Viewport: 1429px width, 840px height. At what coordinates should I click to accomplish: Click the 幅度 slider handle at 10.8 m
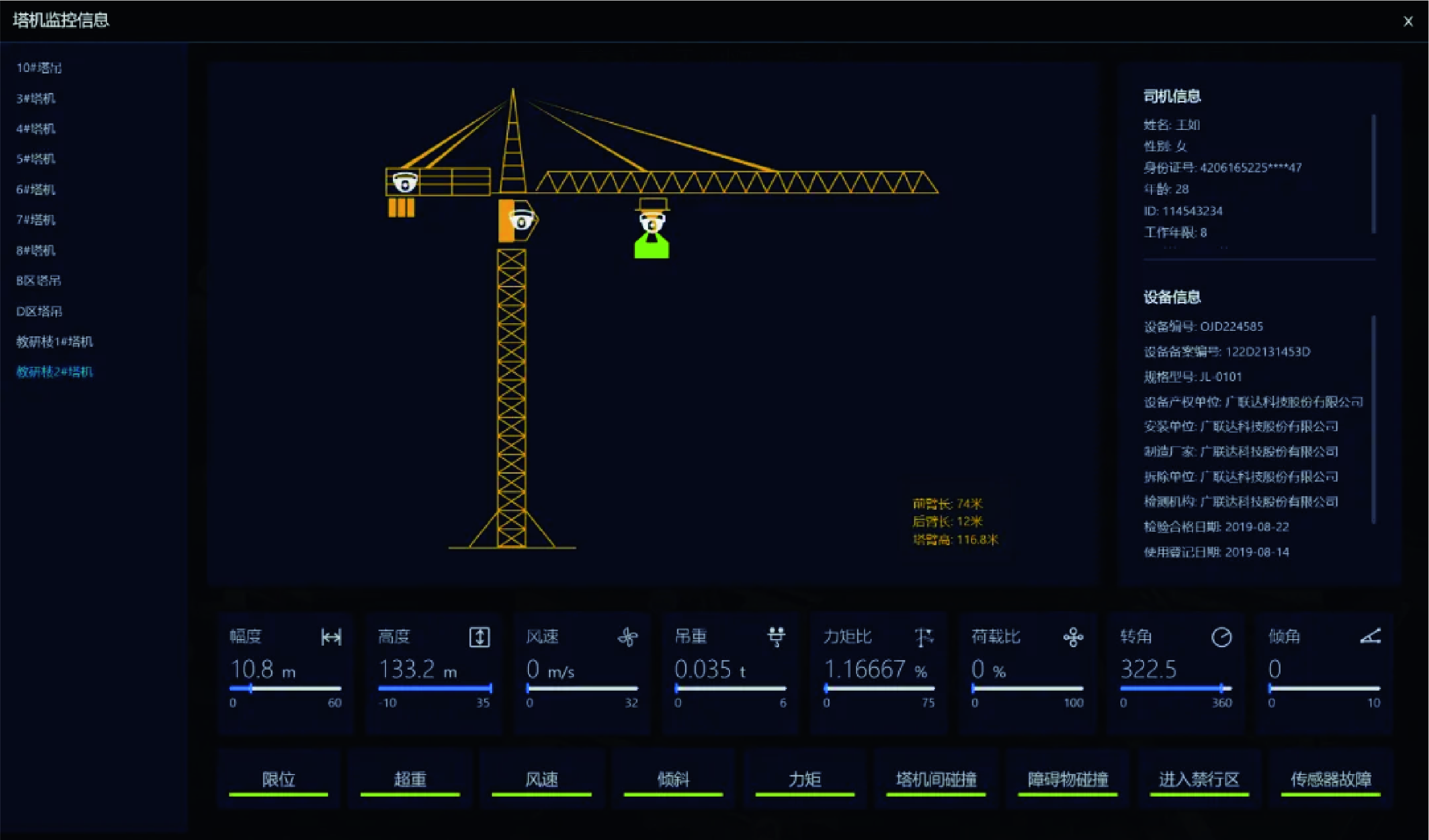pyautogui.click(x=250, y=689)
